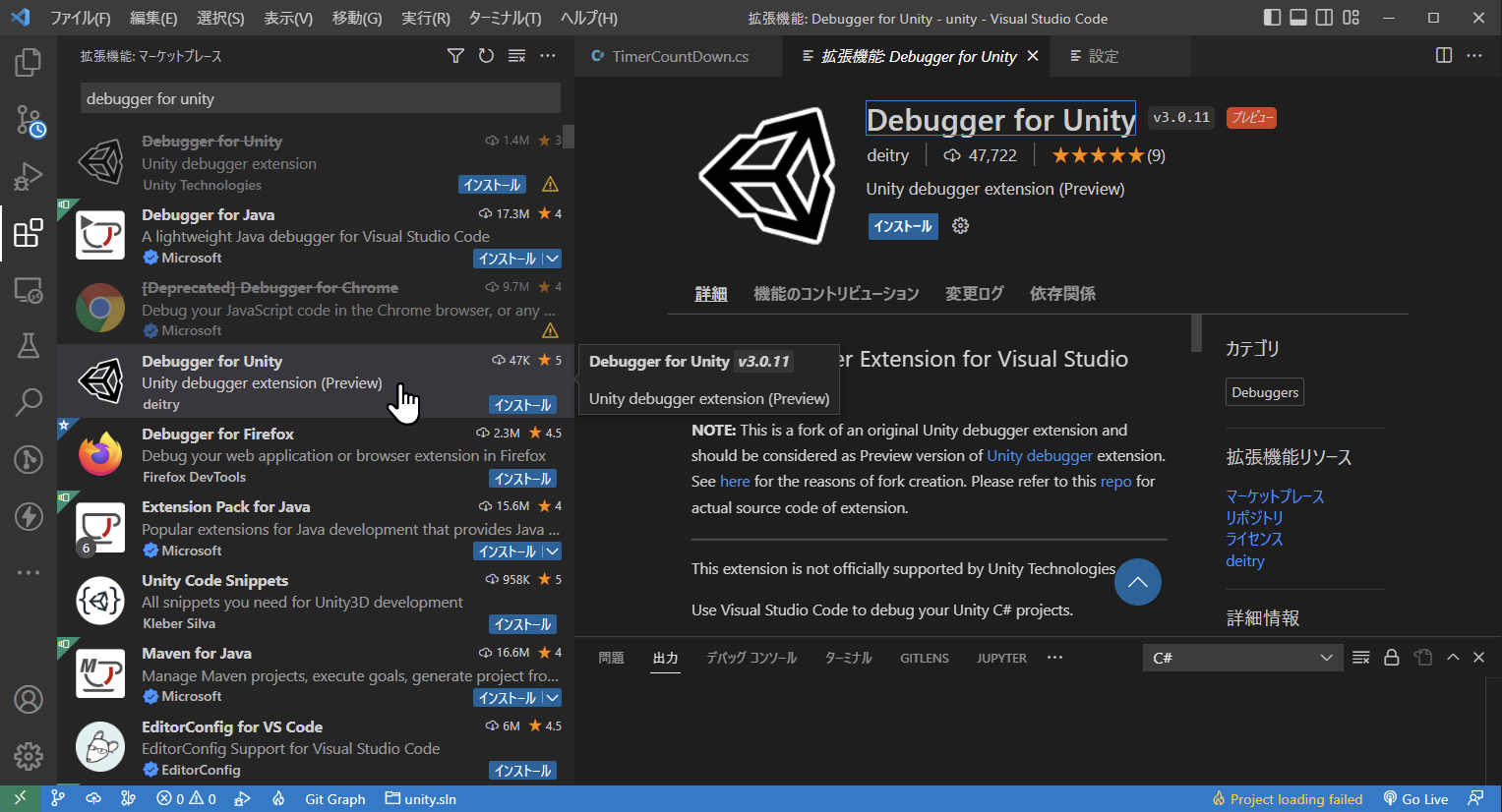This screenshot has width=1502, height=812.
Task: Open the panel's more actions menu
Action: (x=1054, y=657)
